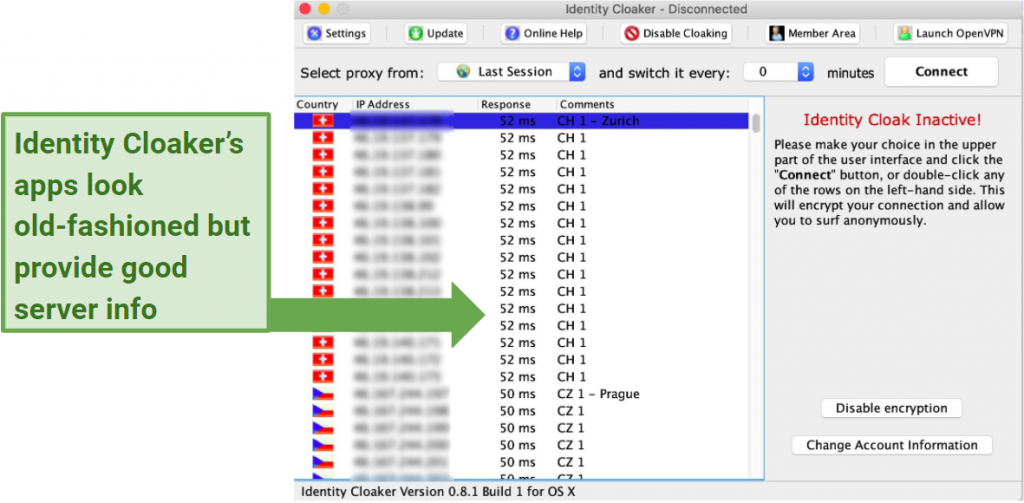
Task: Click the Connect button
Action: coord(941,72)
